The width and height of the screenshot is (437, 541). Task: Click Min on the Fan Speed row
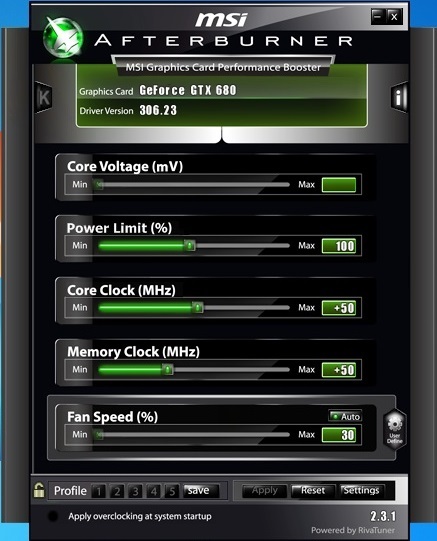coord(80,434)
